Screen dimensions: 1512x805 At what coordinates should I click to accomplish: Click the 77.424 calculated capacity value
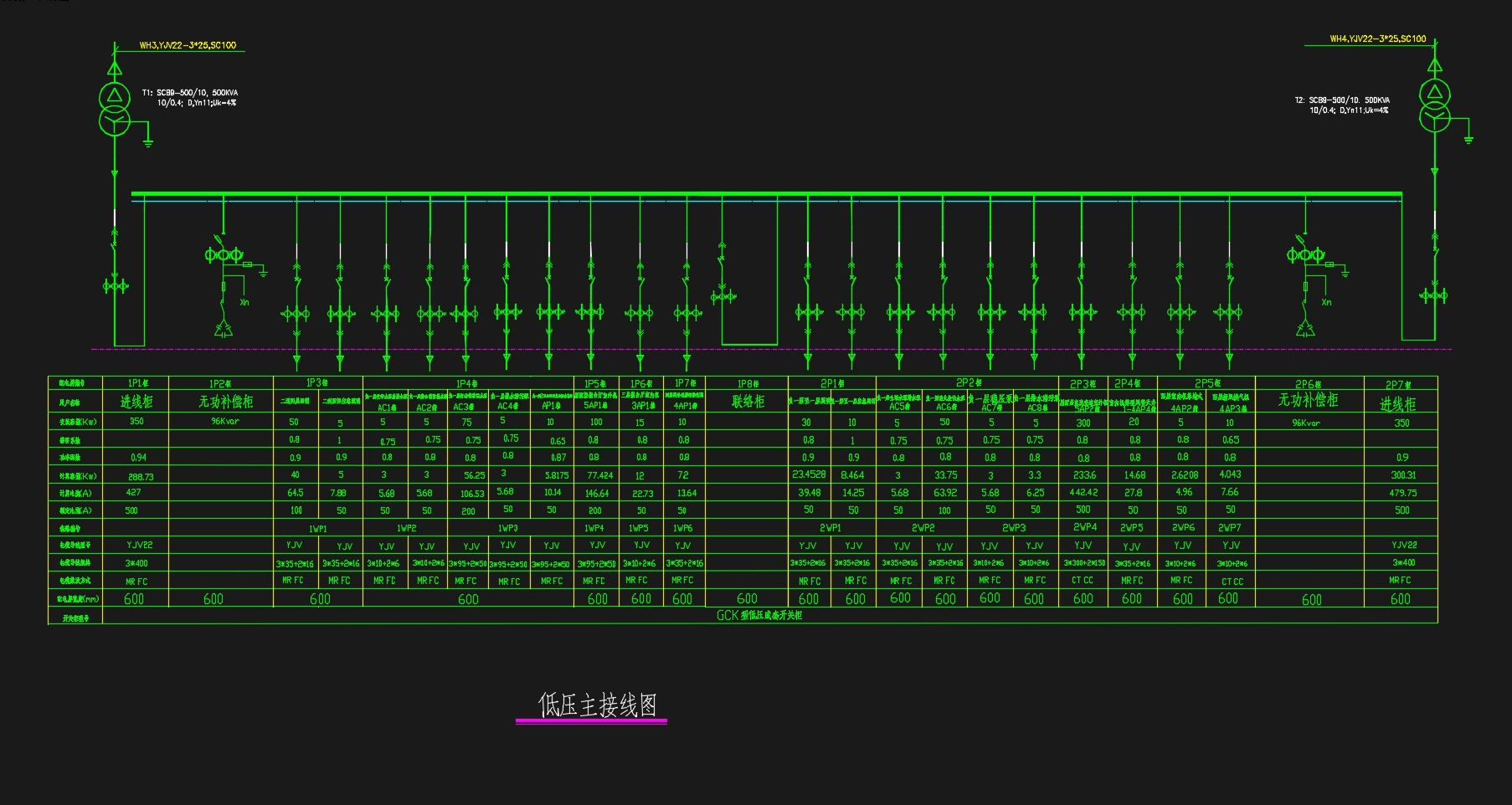[599, 475]
